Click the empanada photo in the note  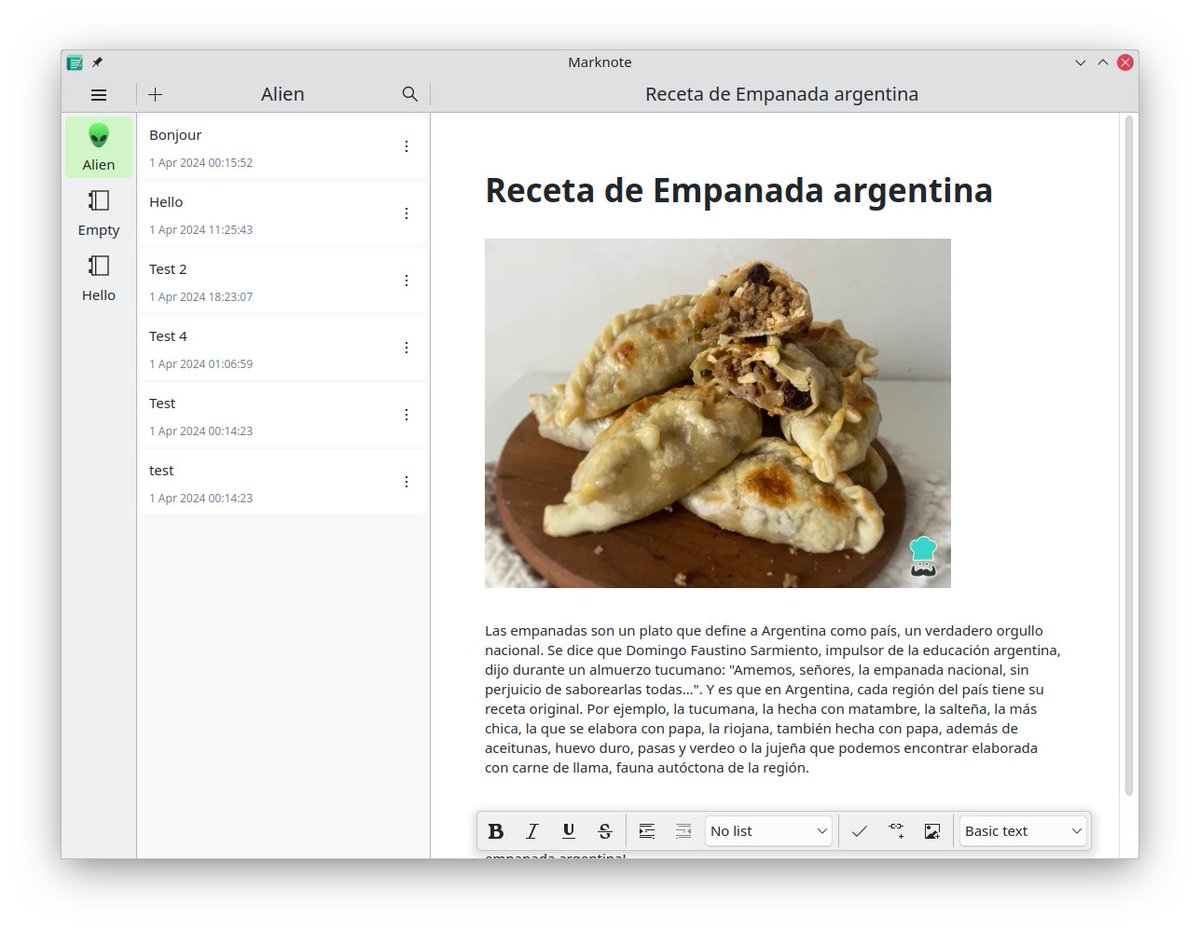pos(717,413)
